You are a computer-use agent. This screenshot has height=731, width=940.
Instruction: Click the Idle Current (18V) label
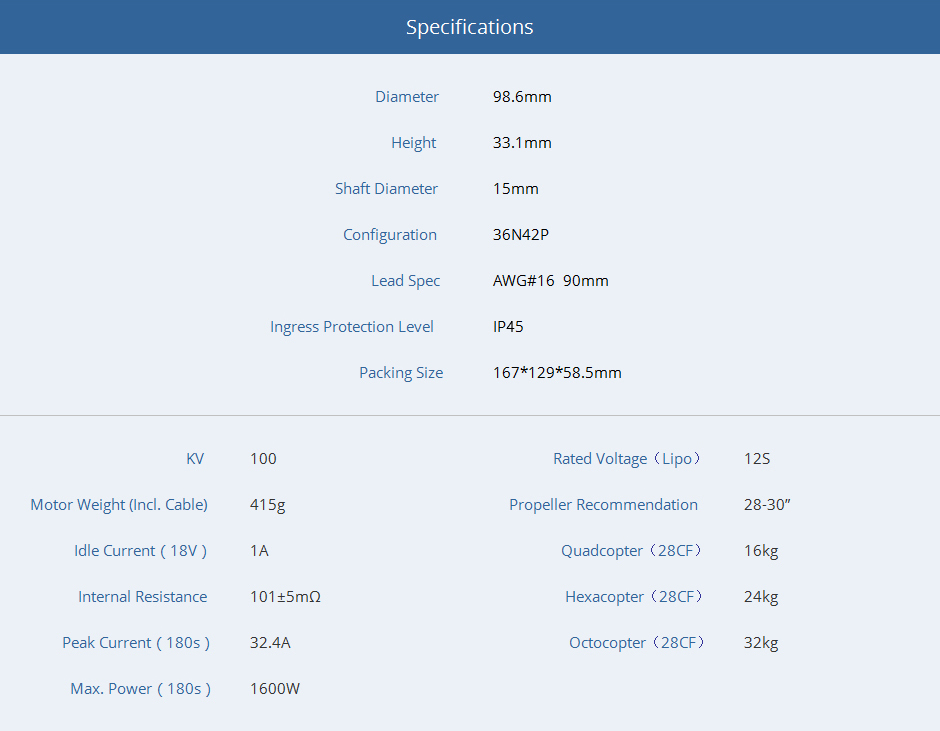141,551
